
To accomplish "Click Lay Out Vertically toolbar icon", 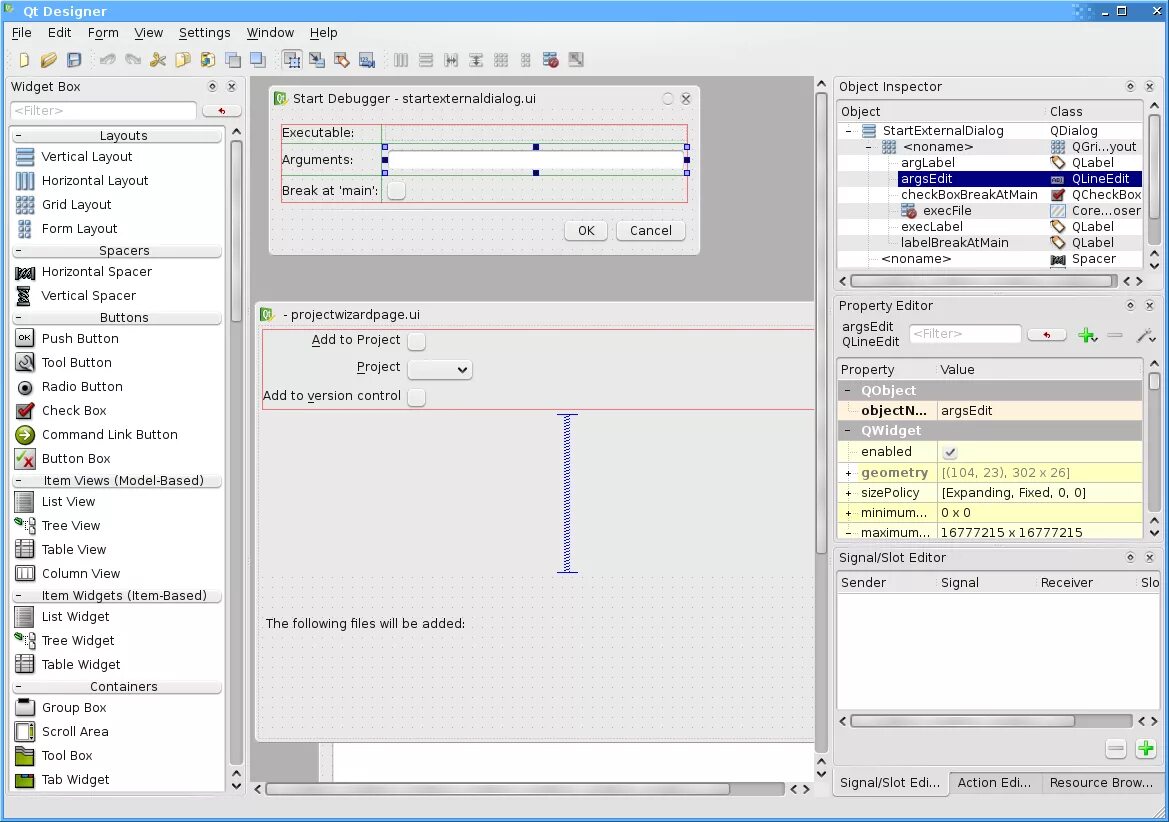I will pos(426,60).
